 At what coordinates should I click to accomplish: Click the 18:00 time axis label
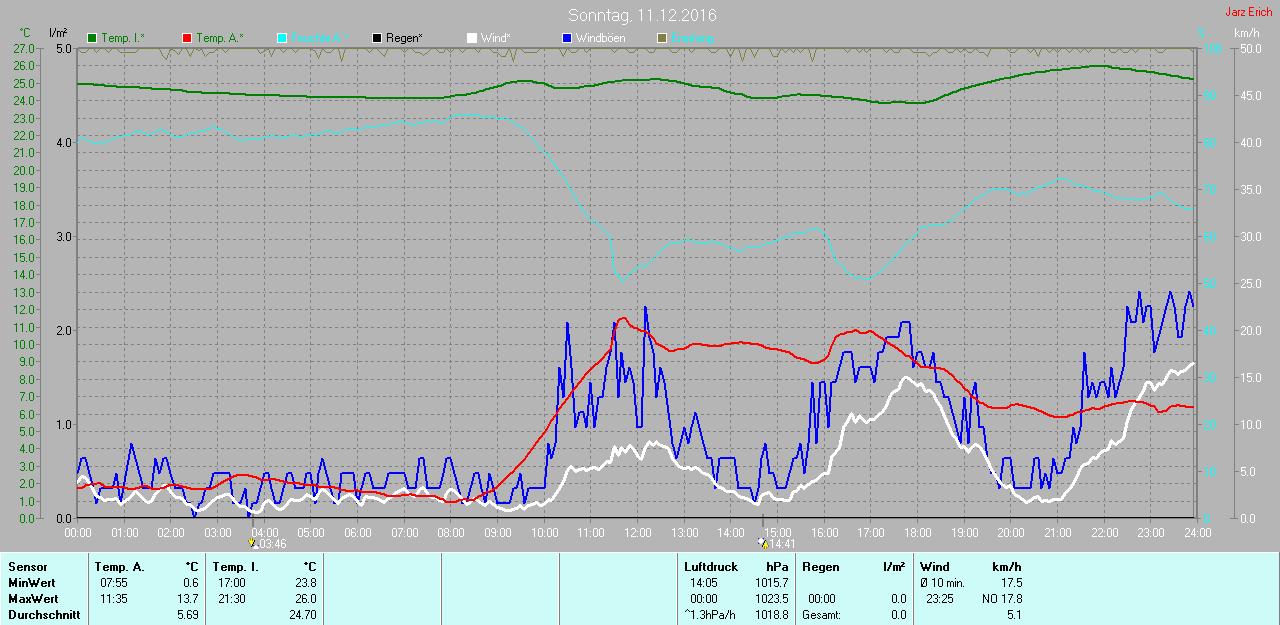[917, 532]
